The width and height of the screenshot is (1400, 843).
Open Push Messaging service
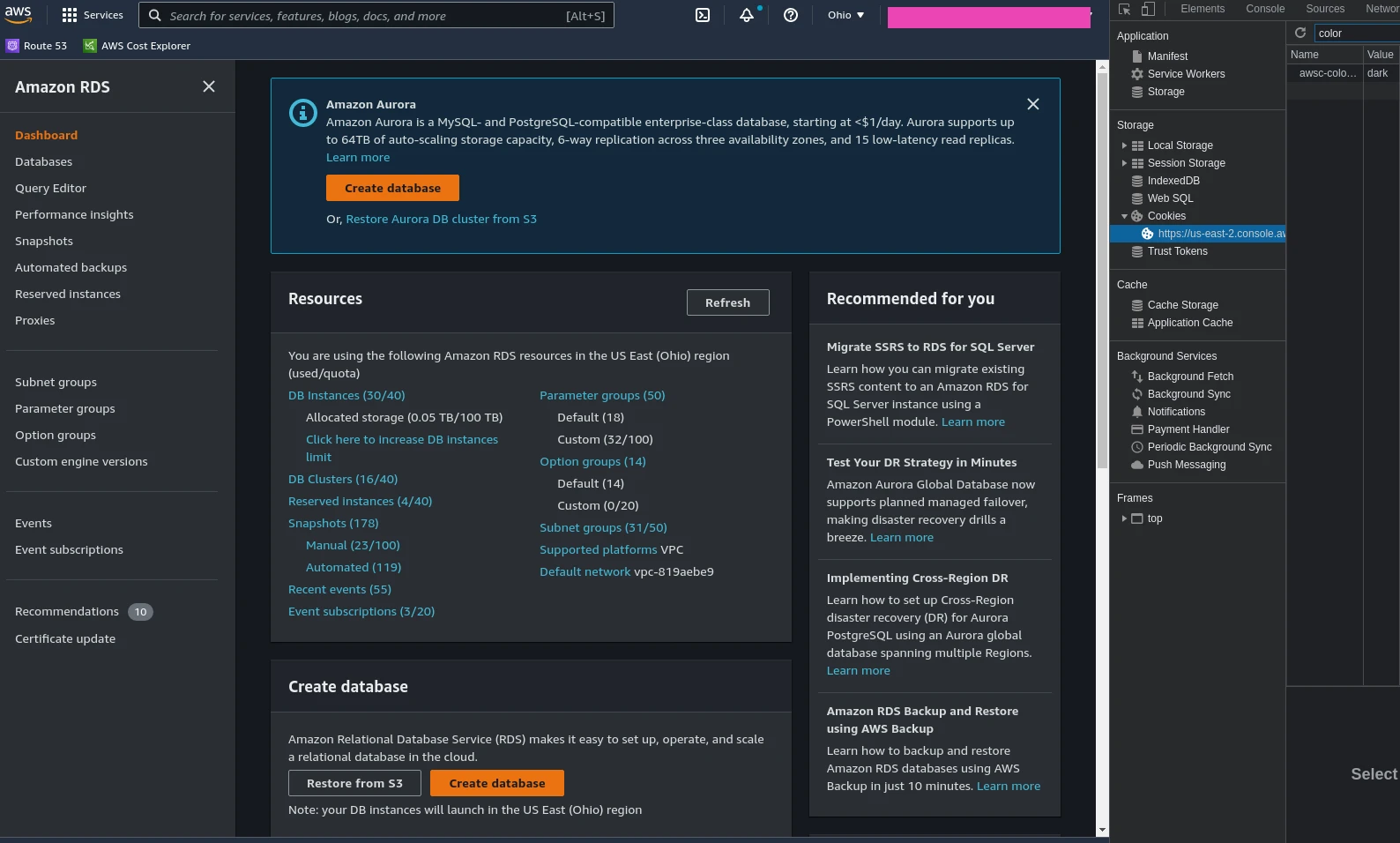(1186, 465)
